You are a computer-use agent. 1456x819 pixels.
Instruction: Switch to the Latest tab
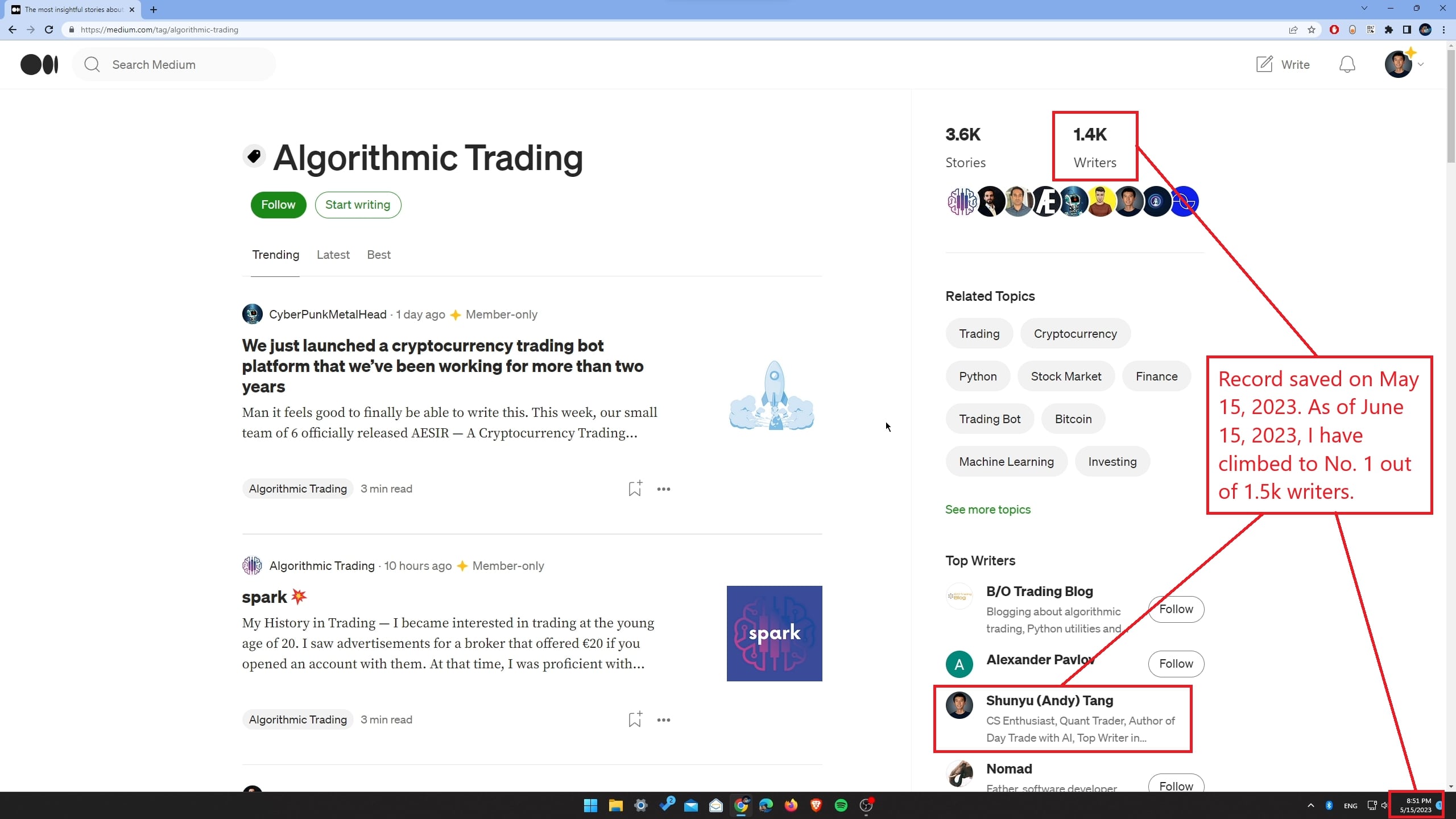coord(333,255)
